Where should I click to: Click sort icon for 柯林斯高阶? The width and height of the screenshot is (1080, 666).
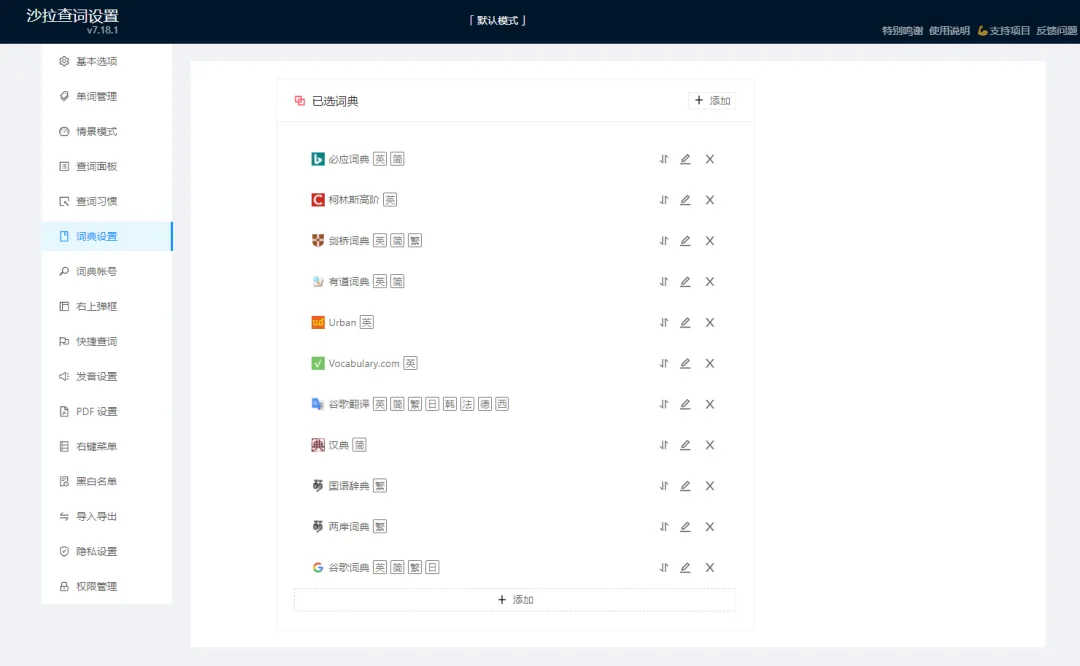point(663,200)
